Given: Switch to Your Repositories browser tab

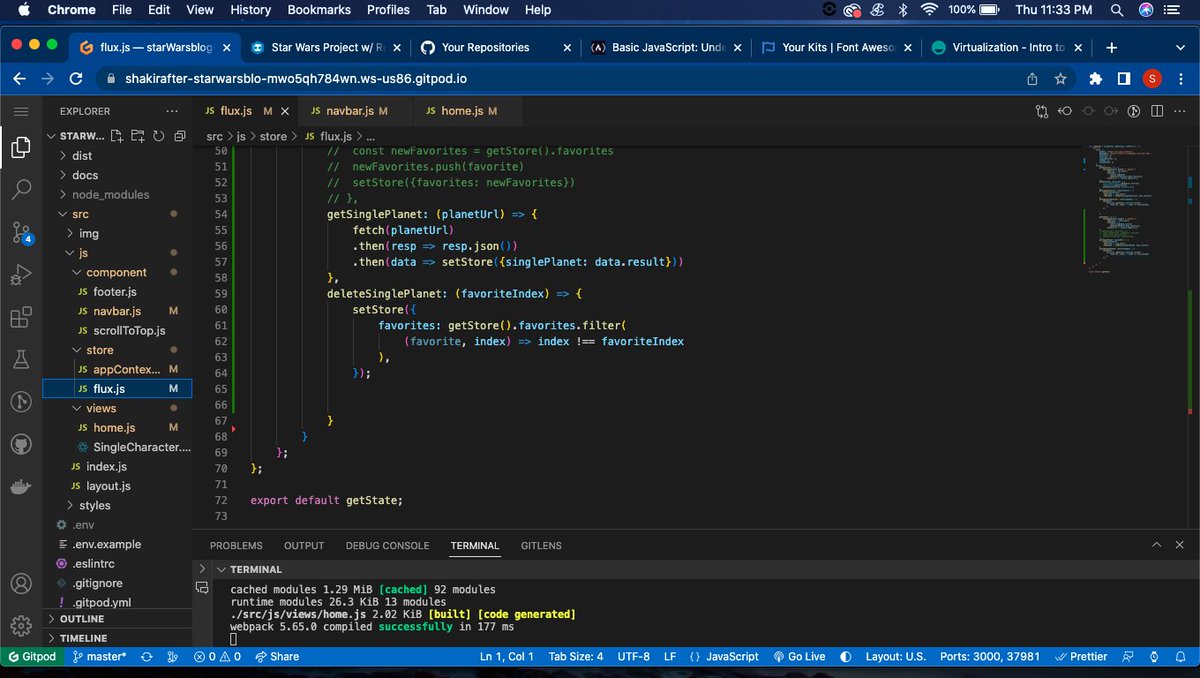Looking at the screenshot, I should coord(496,47).
